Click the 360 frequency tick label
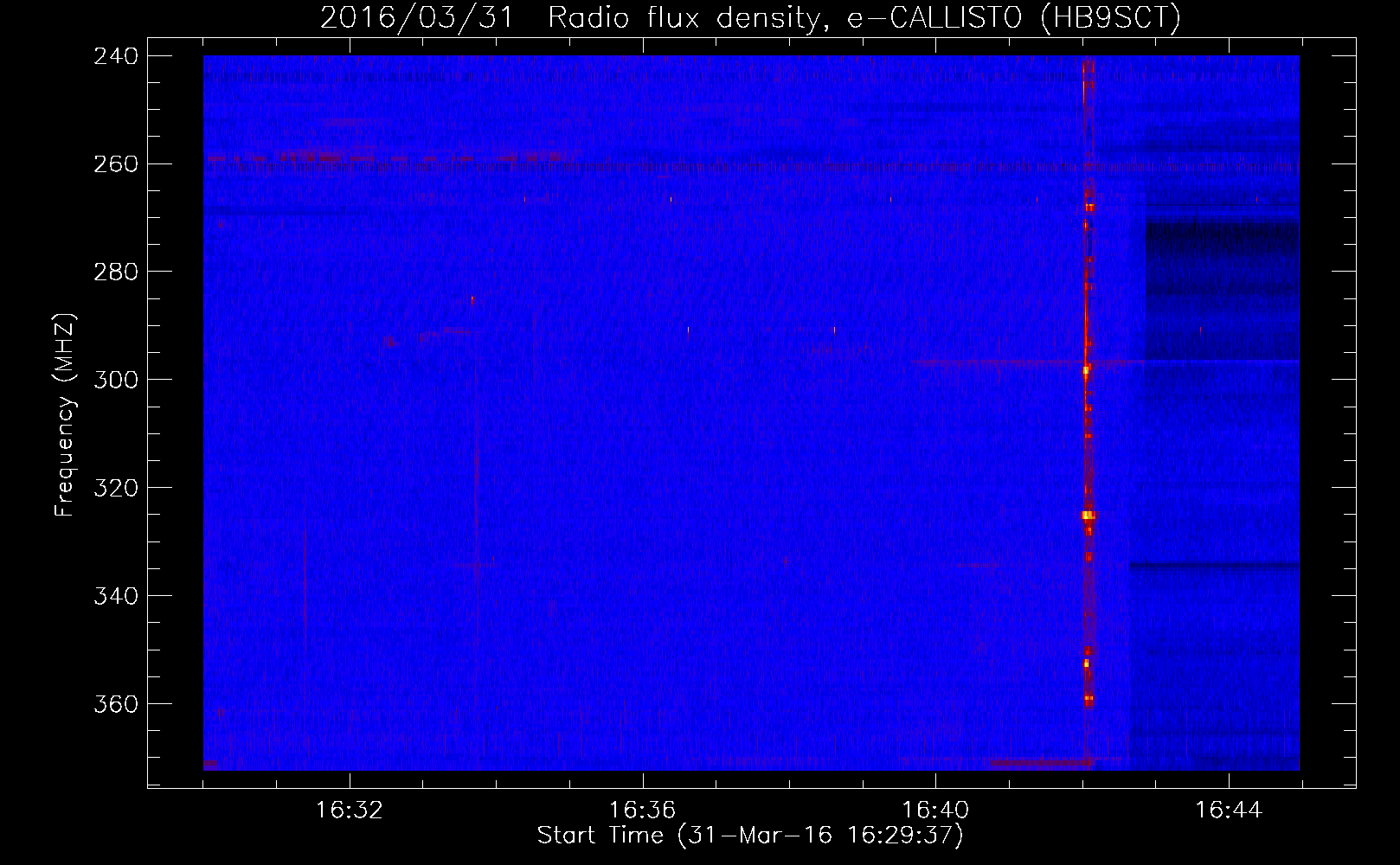Screen dimensions: 1400x865 pos(116,705)
